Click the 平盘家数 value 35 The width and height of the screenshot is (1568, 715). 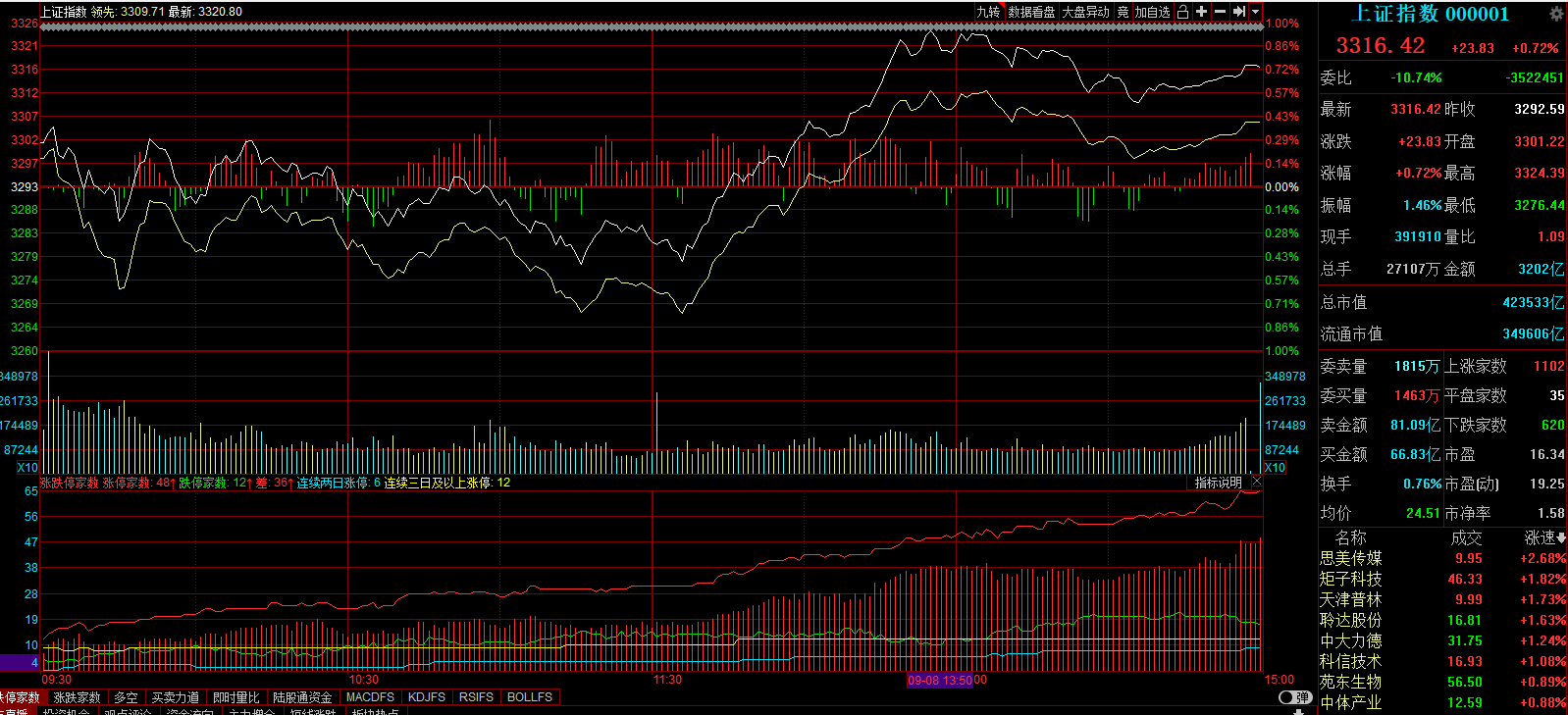(x=1557, y=395)
